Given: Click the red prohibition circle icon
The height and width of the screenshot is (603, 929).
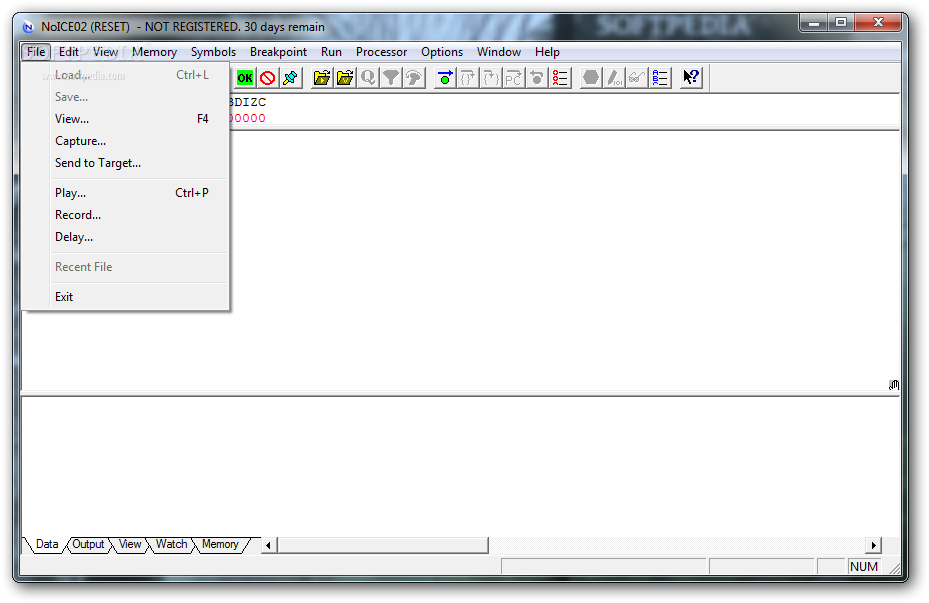Looking at the screenshot, I should coord(268,78).
